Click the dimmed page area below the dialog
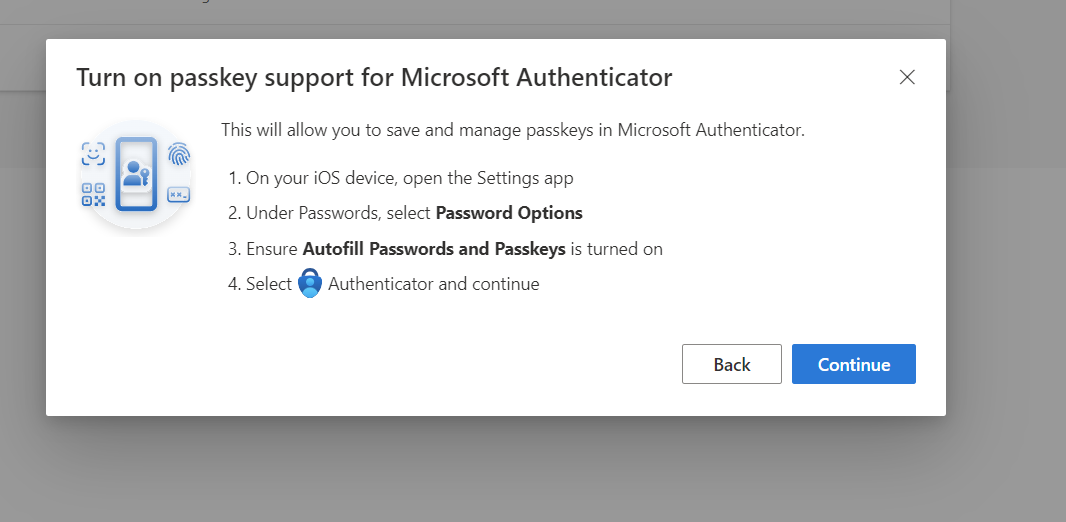 point(500,470)
